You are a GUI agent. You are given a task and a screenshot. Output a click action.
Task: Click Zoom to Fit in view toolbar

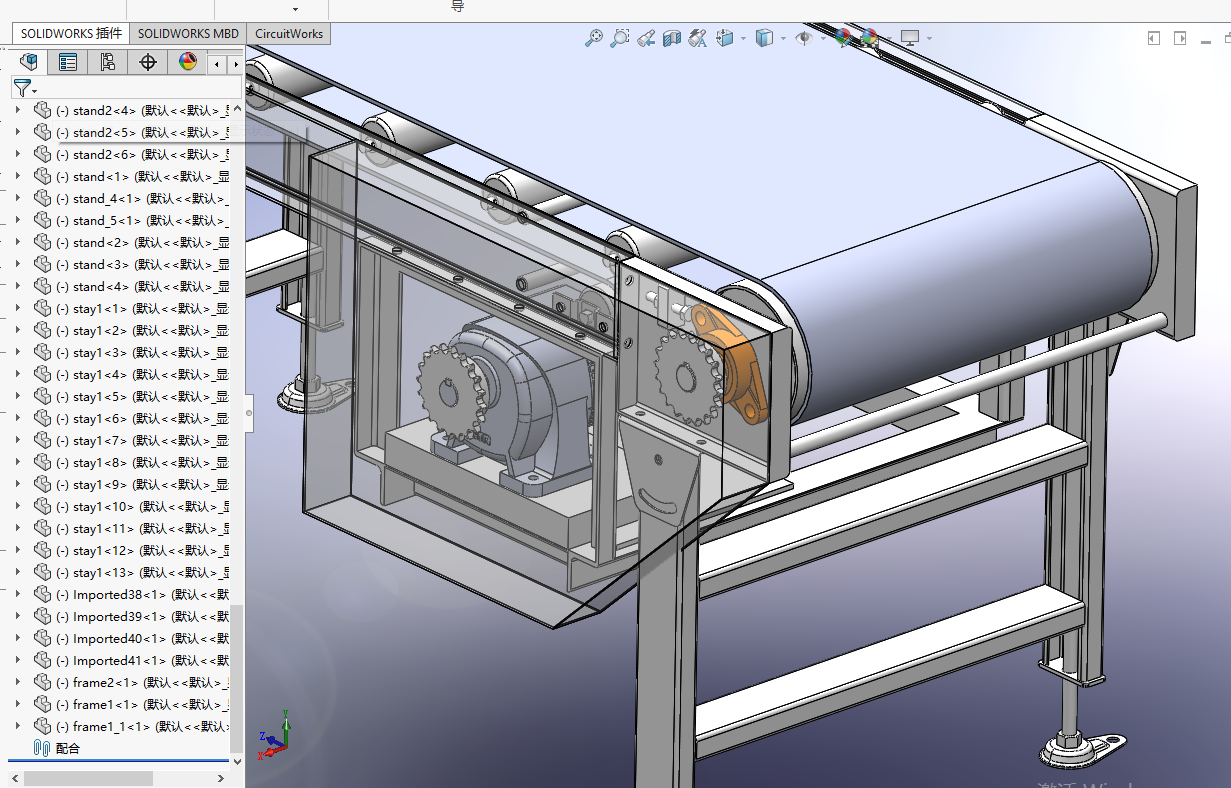[594, 38]
